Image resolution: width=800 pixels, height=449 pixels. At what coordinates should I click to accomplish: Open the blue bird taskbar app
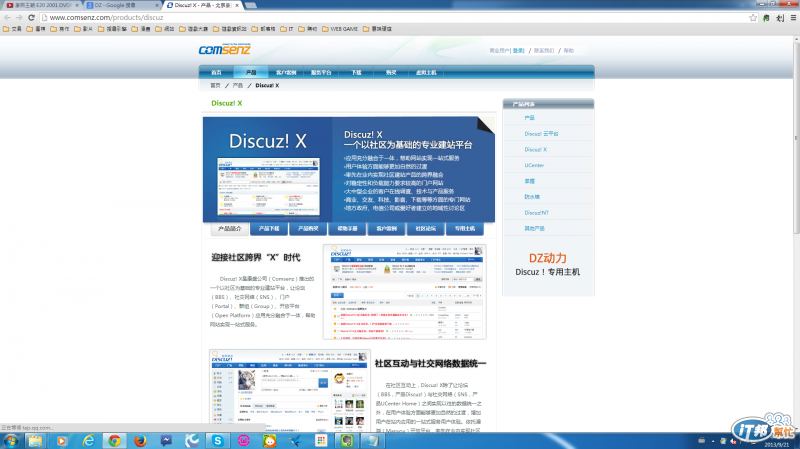click(x=295, y=440)
